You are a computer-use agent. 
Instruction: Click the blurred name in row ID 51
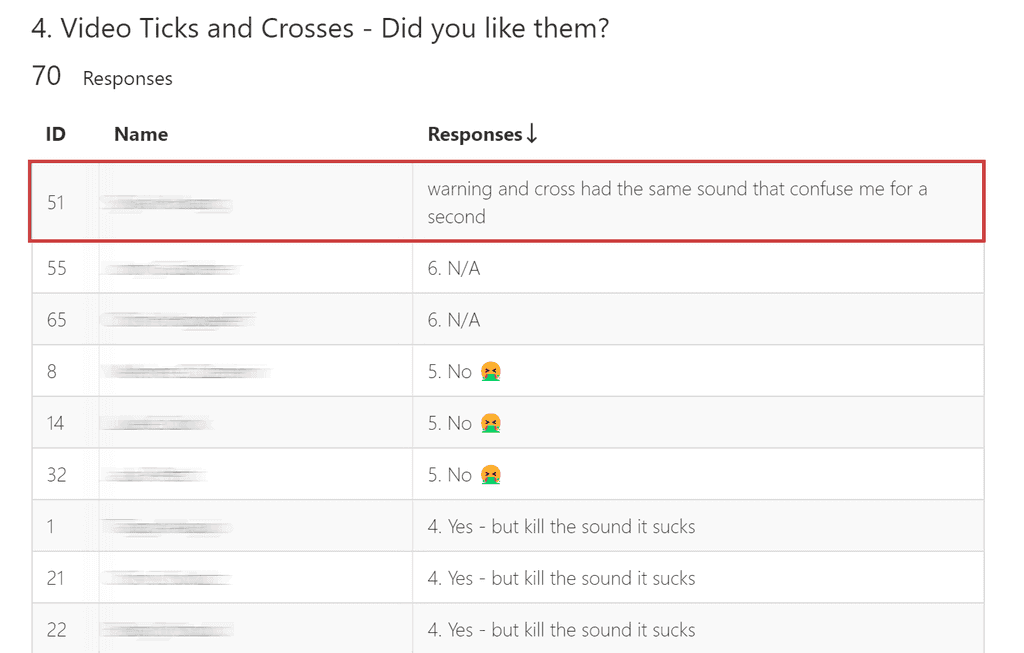[x=168, y=204]
